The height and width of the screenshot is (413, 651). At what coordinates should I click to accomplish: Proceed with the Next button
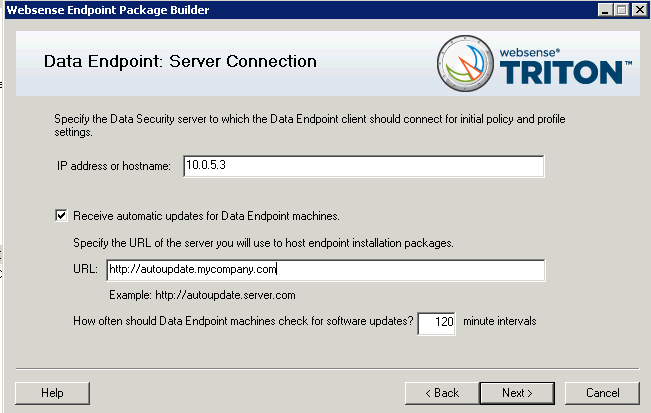(517, 393)
